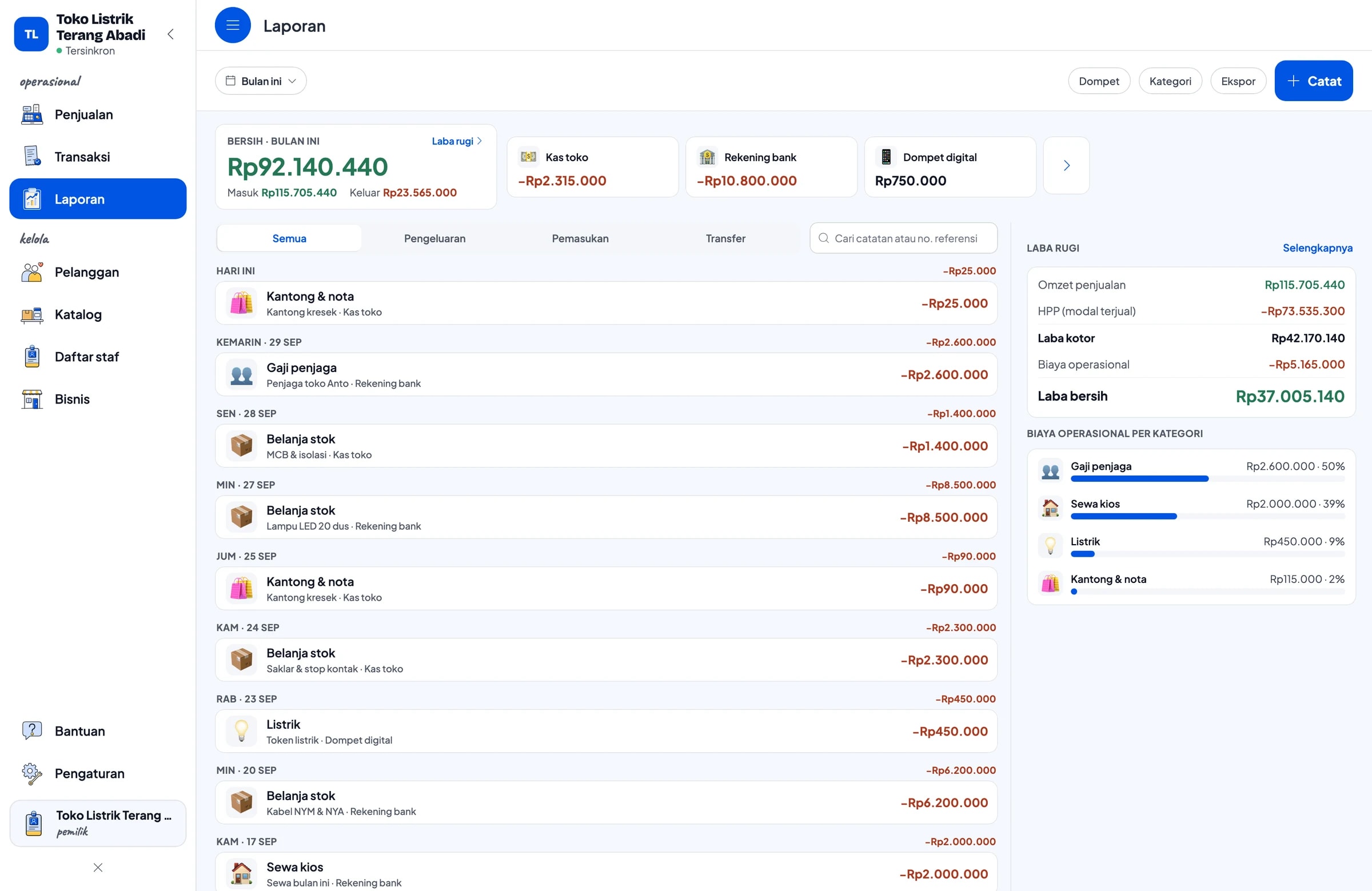1372x891 pixels.
Task: Close sidebar with the X icon
Action: 98,868
